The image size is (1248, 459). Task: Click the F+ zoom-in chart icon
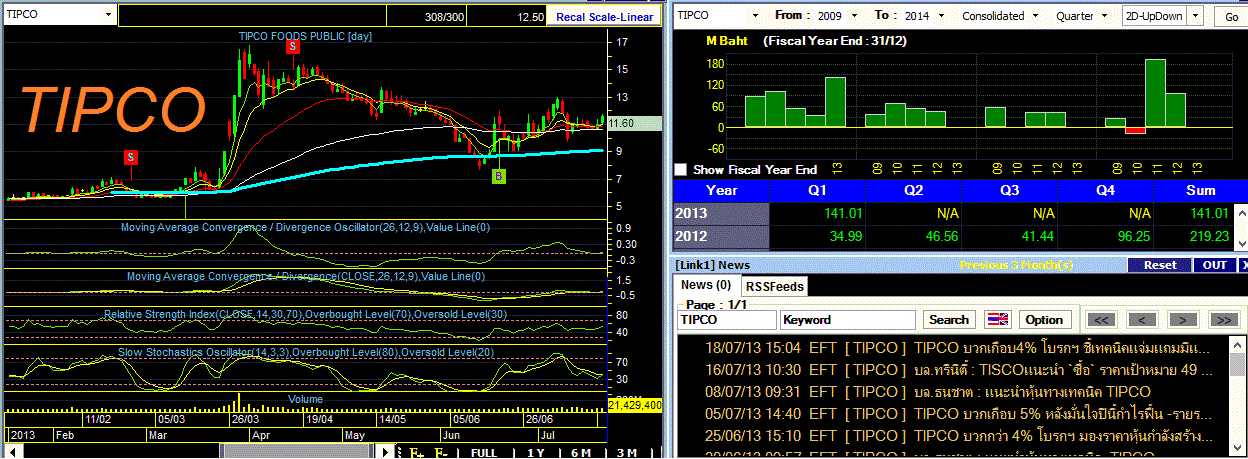pos(416,453)
